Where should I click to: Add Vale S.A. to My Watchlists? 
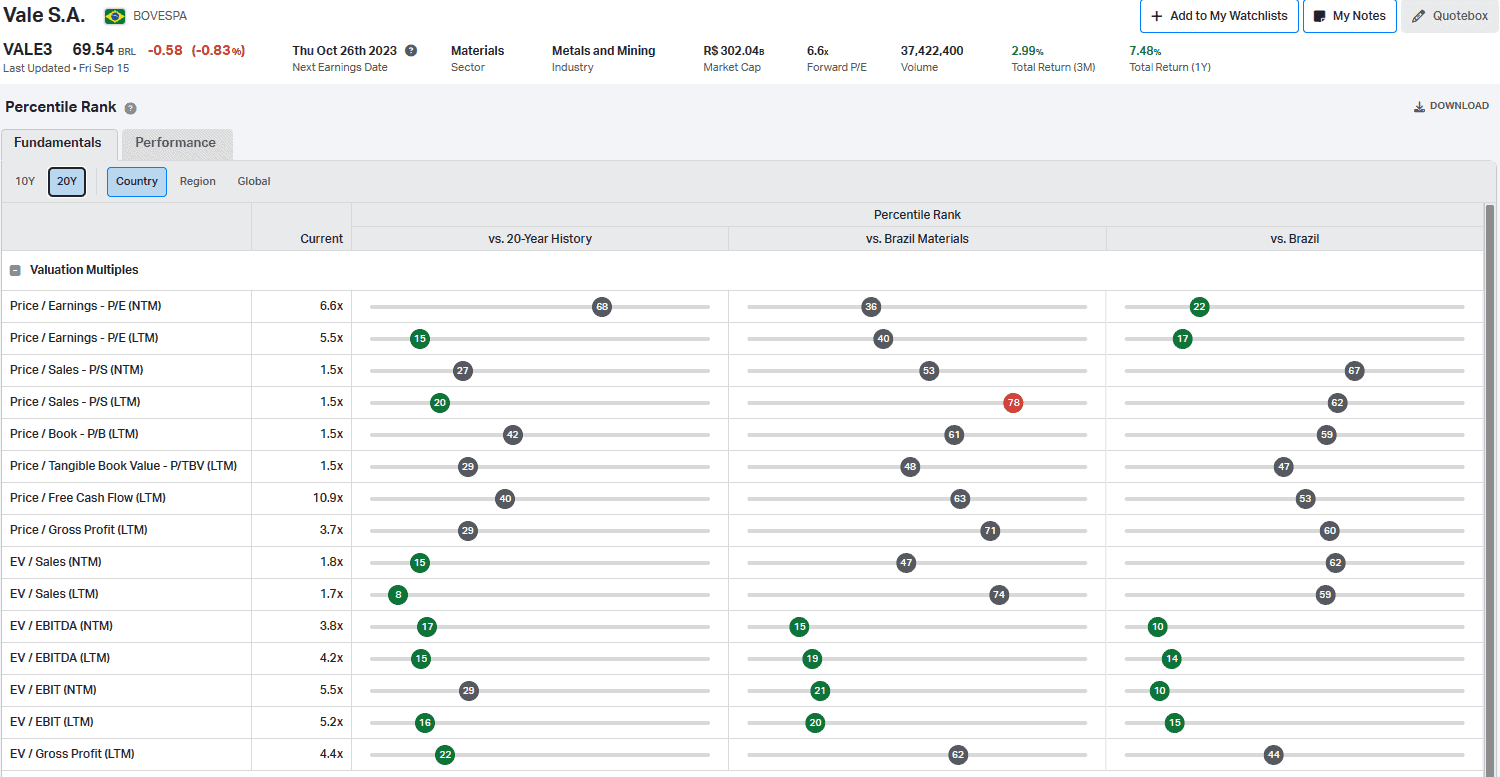coord(1220,16)
